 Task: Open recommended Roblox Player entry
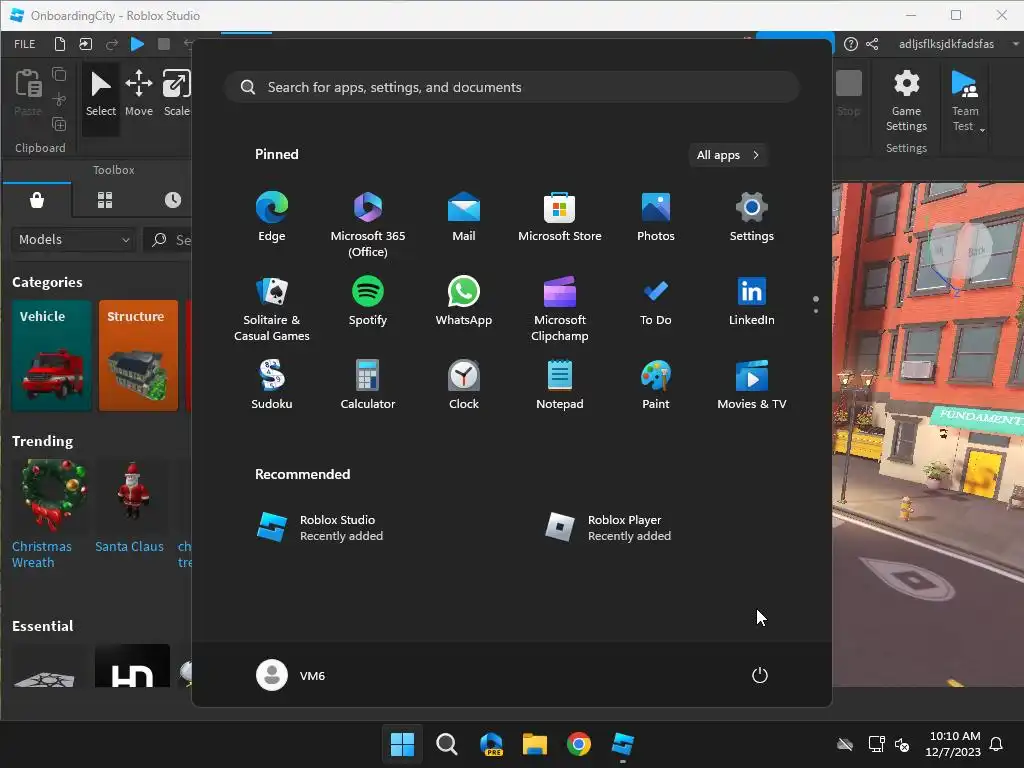pyautogui.click(x=609, y=528)
